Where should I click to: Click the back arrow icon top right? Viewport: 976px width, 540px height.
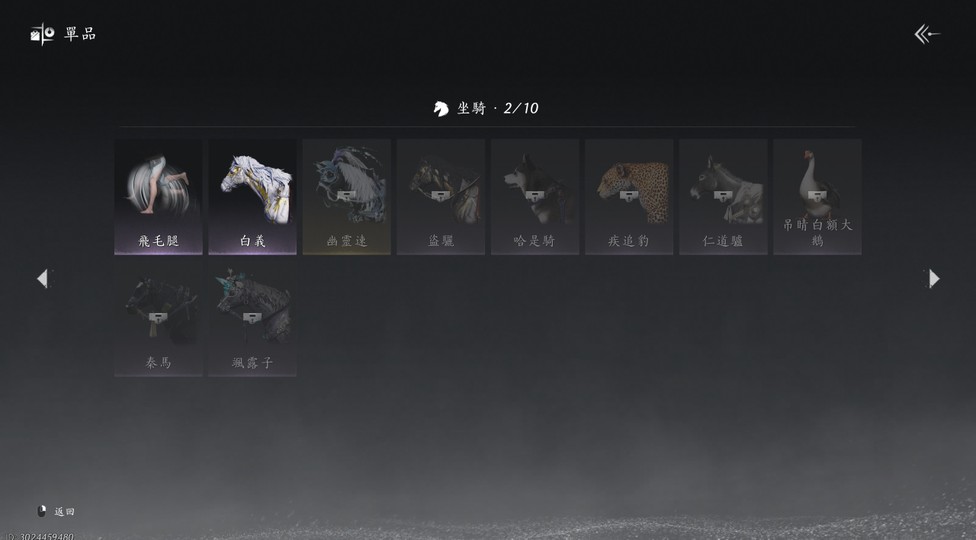(927, 34)
